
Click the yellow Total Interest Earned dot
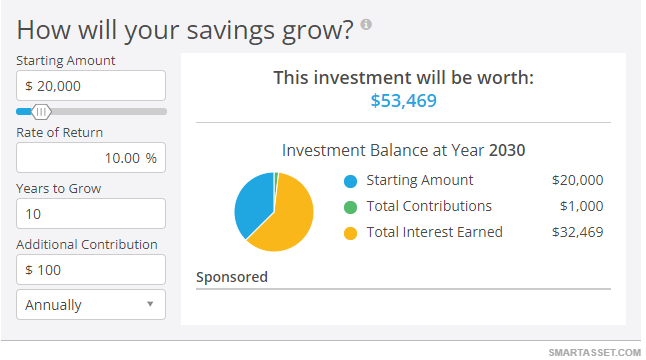[350, 233]
